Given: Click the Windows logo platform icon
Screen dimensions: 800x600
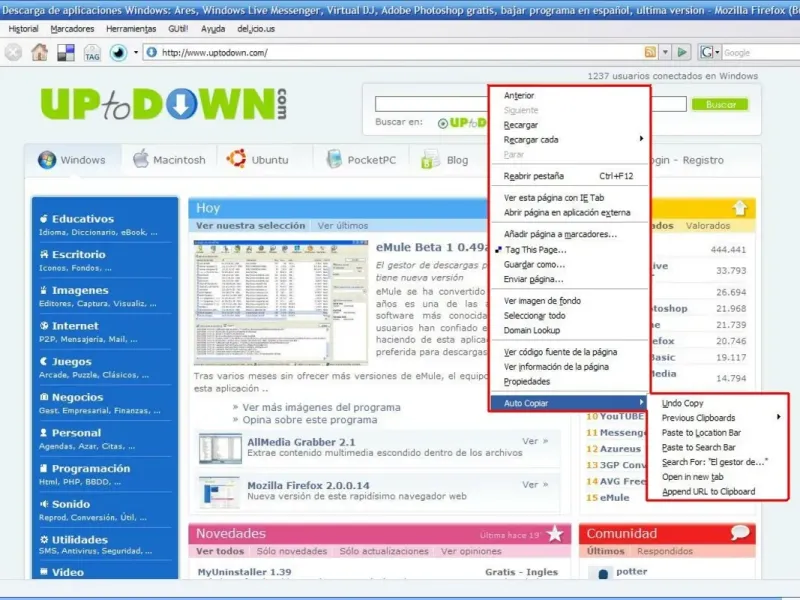Looking at the screenshot, I should pyautogui.click(x=47, y=160).
